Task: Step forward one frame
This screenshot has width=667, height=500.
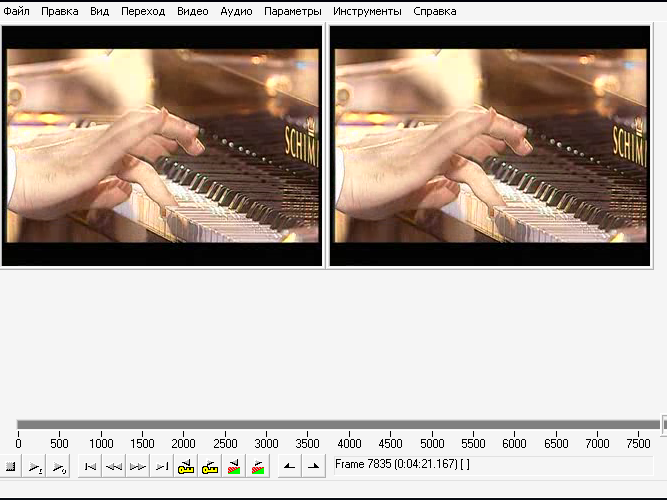Action: 137,467
